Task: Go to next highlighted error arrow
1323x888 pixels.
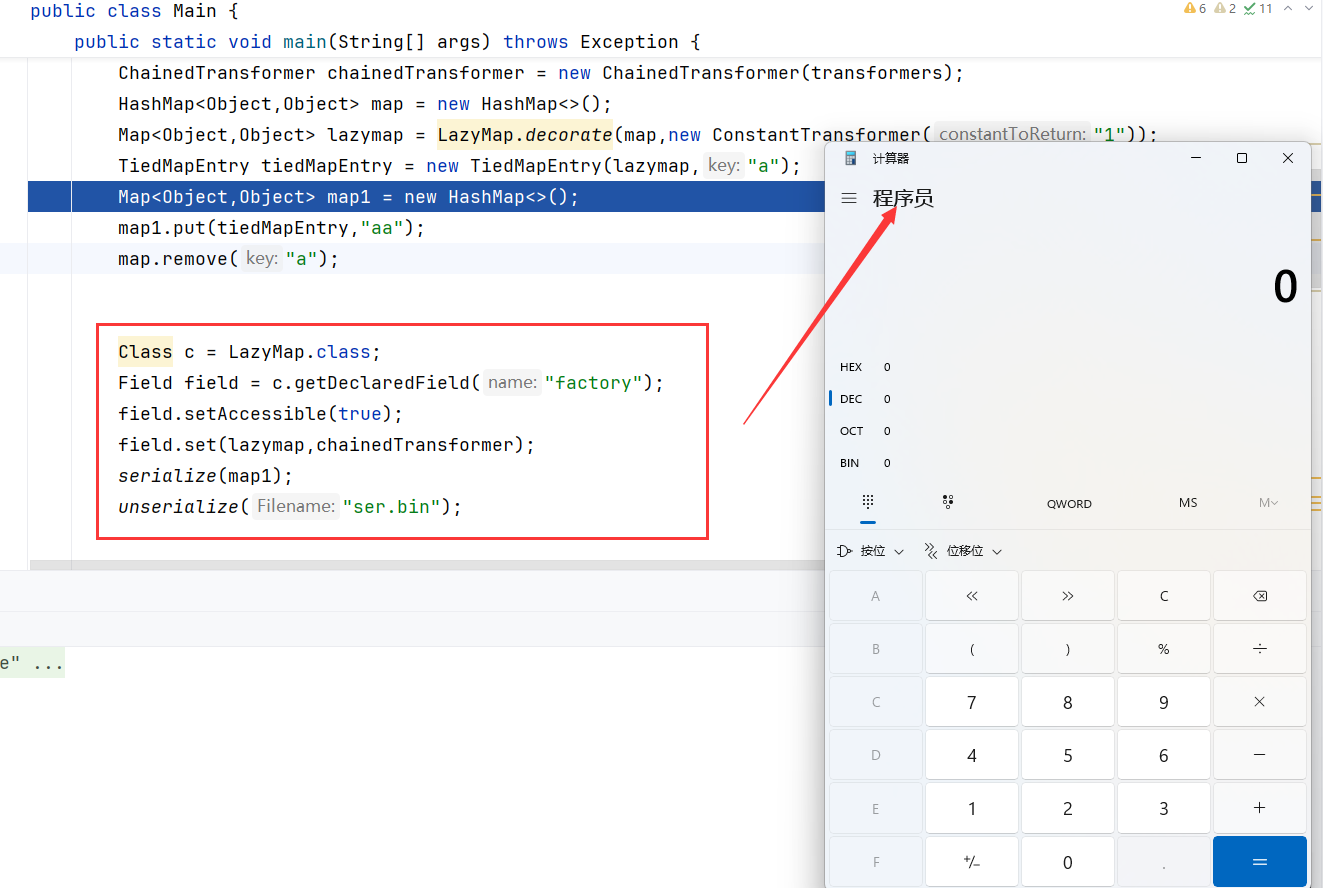Action: pyautogui.click(x=1310, y=8)
